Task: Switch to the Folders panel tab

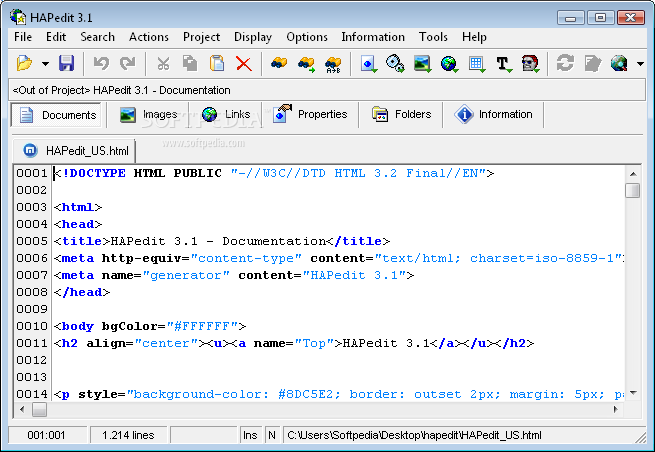Action: tap(401, 114)
